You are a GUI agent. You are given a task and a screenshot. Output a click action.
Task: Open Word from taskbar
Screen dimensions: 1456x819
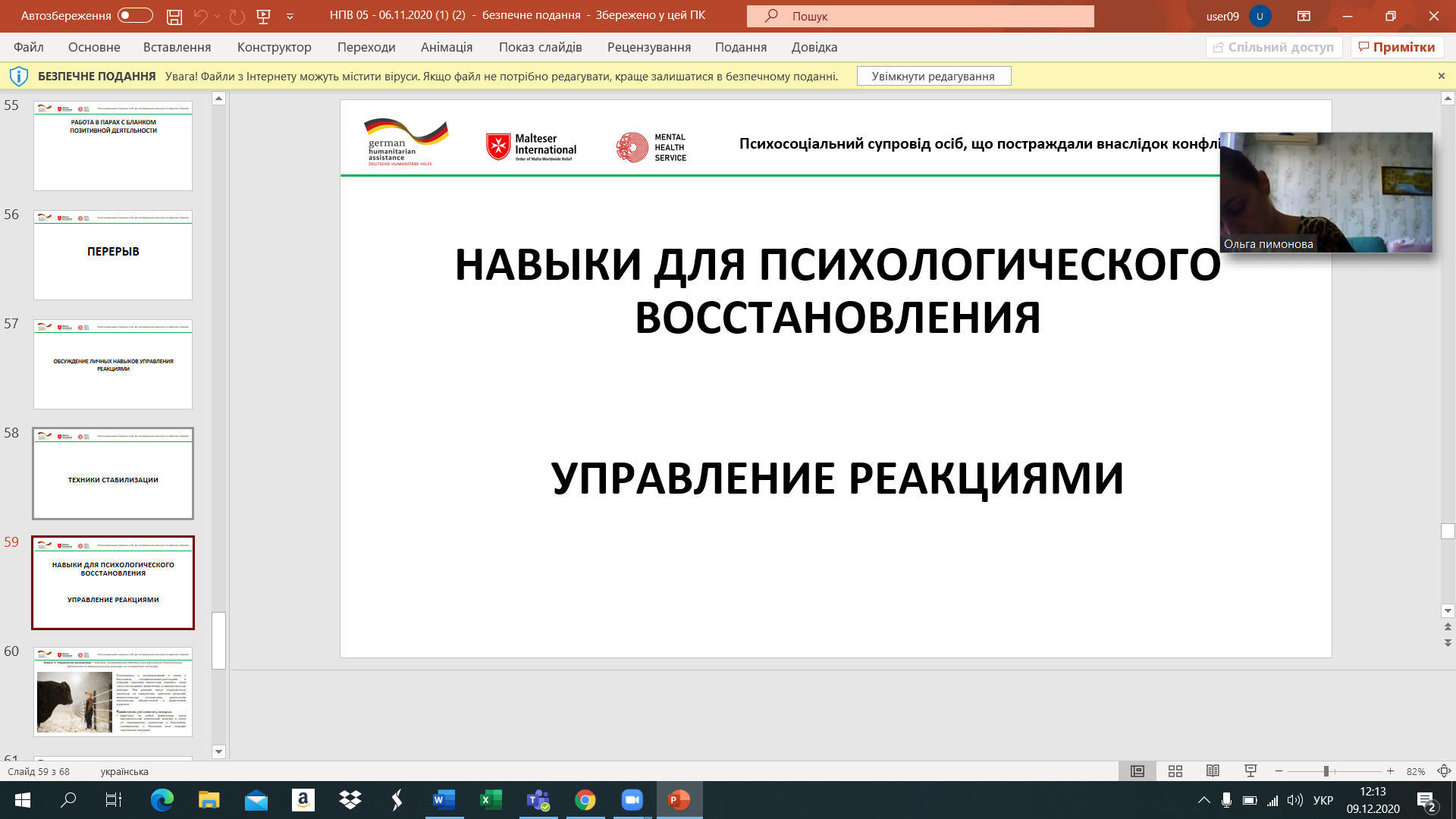click(444, 800)
